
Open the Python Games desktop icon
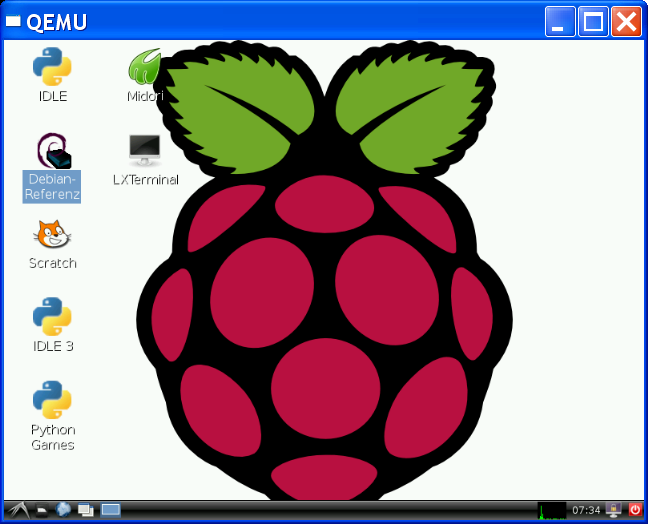[52, 416]
